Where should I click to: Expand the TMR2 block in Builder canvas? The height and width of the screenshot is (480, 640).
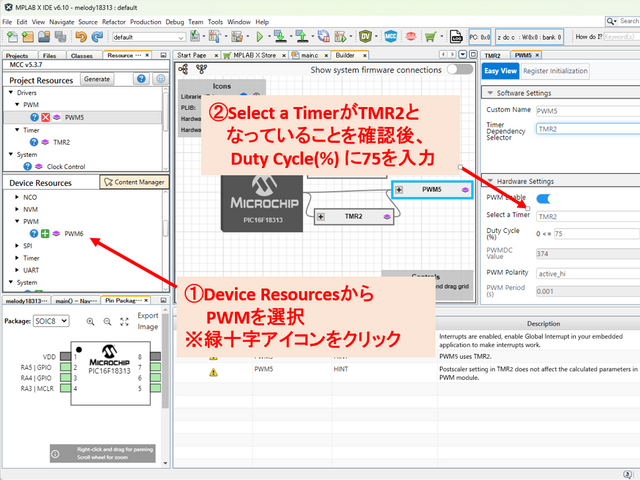322,216
